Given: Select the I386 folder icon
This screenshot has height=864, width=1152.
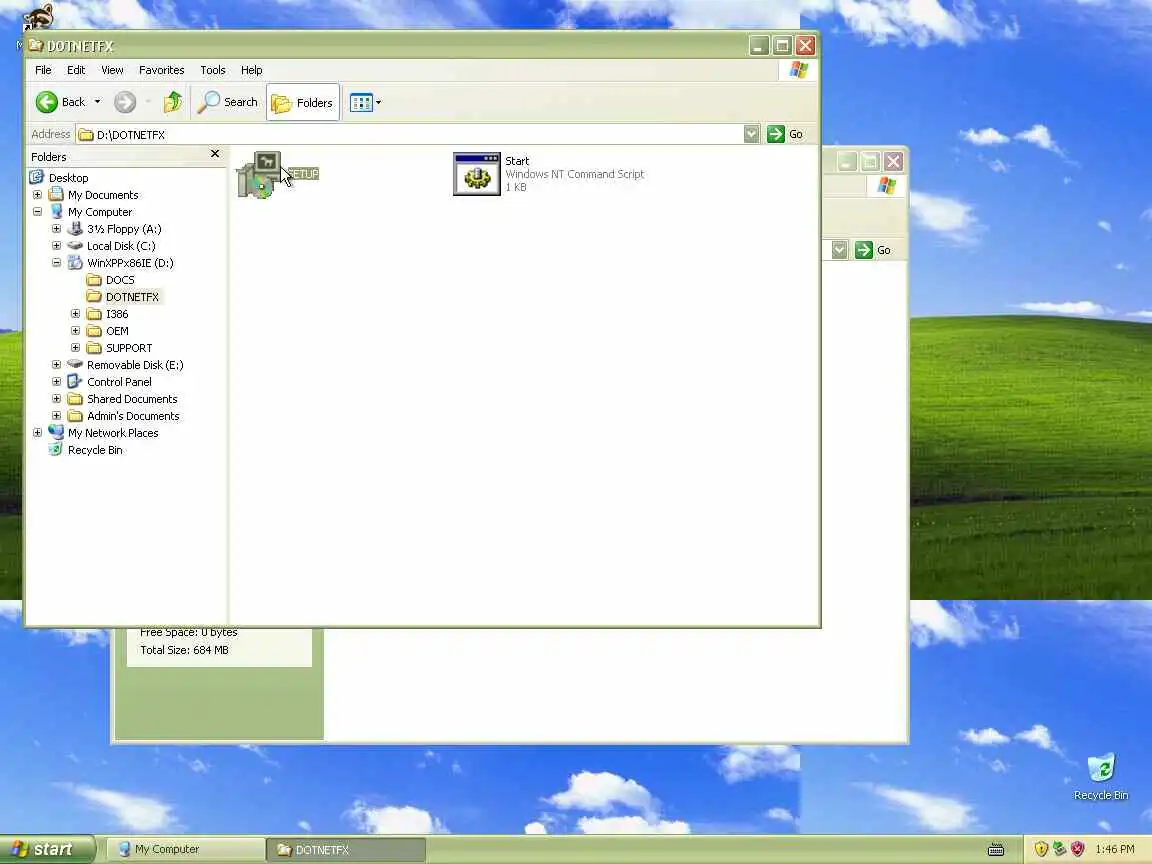Looking at the screenshot, I should pyautogui.click(x=94, y=314).
